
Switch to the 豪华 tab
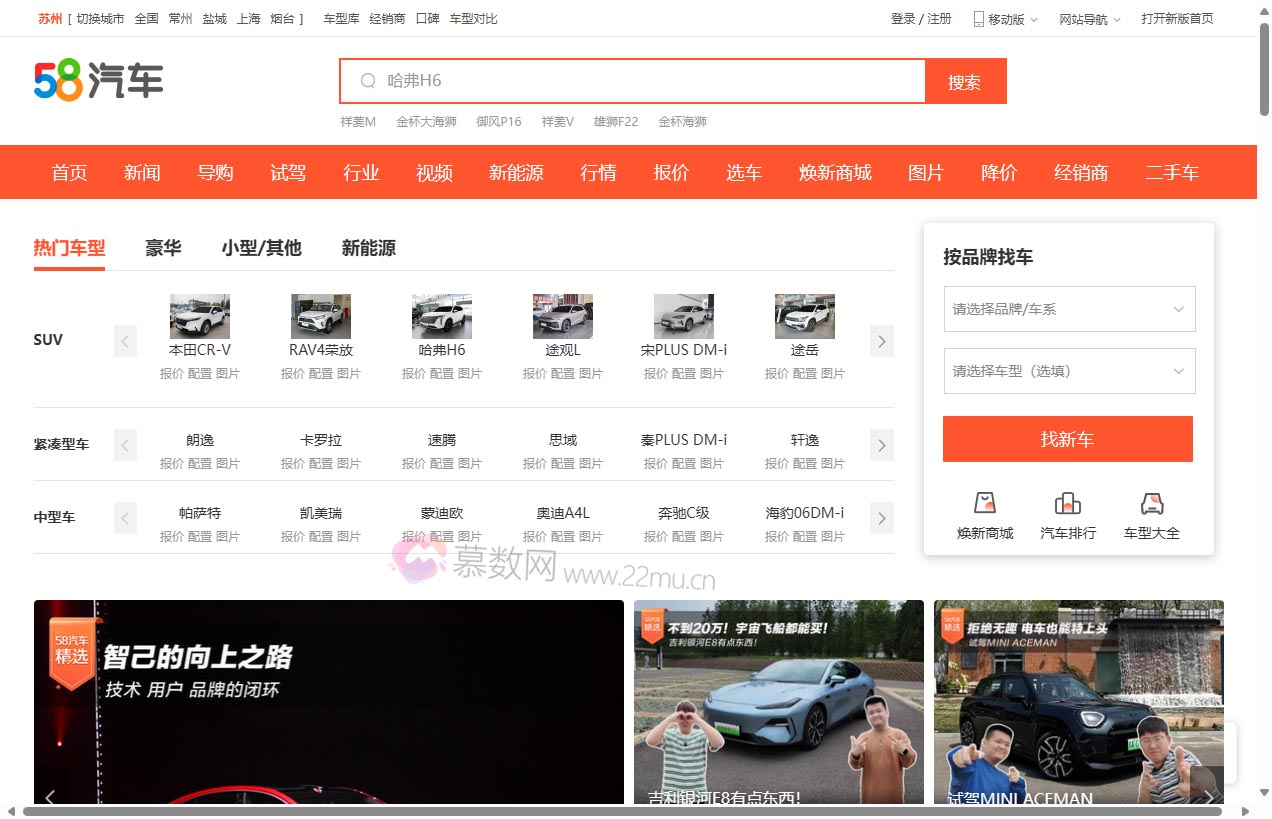point(163,247)
